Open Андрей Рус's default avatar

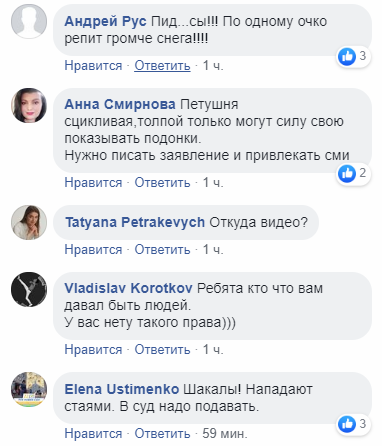29,21
